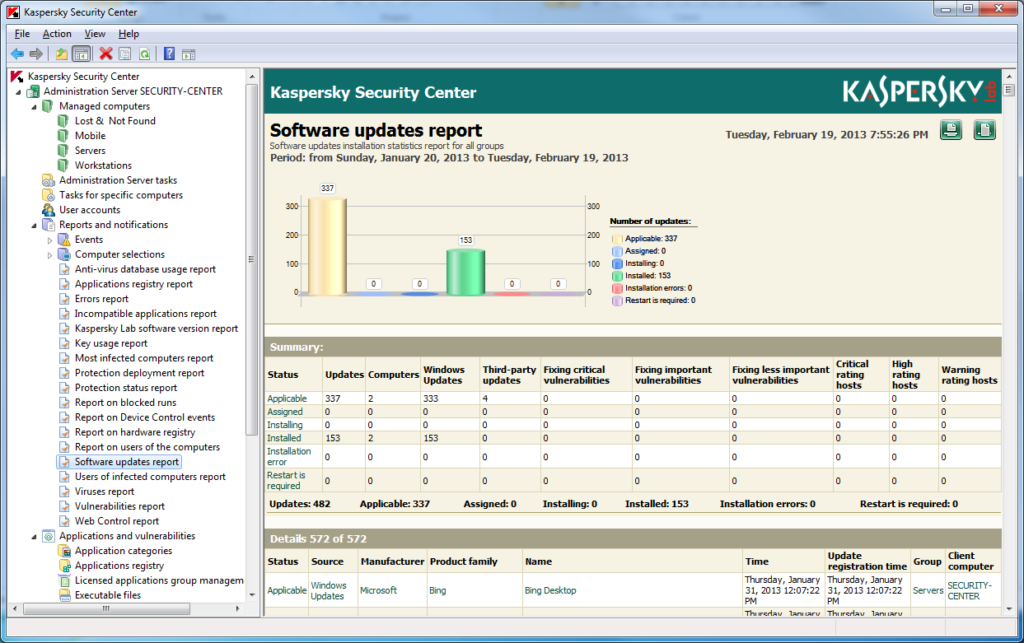Click the Up one level folder icon
The width and height of the screenshot is (1024, 643).
[61, 54]
